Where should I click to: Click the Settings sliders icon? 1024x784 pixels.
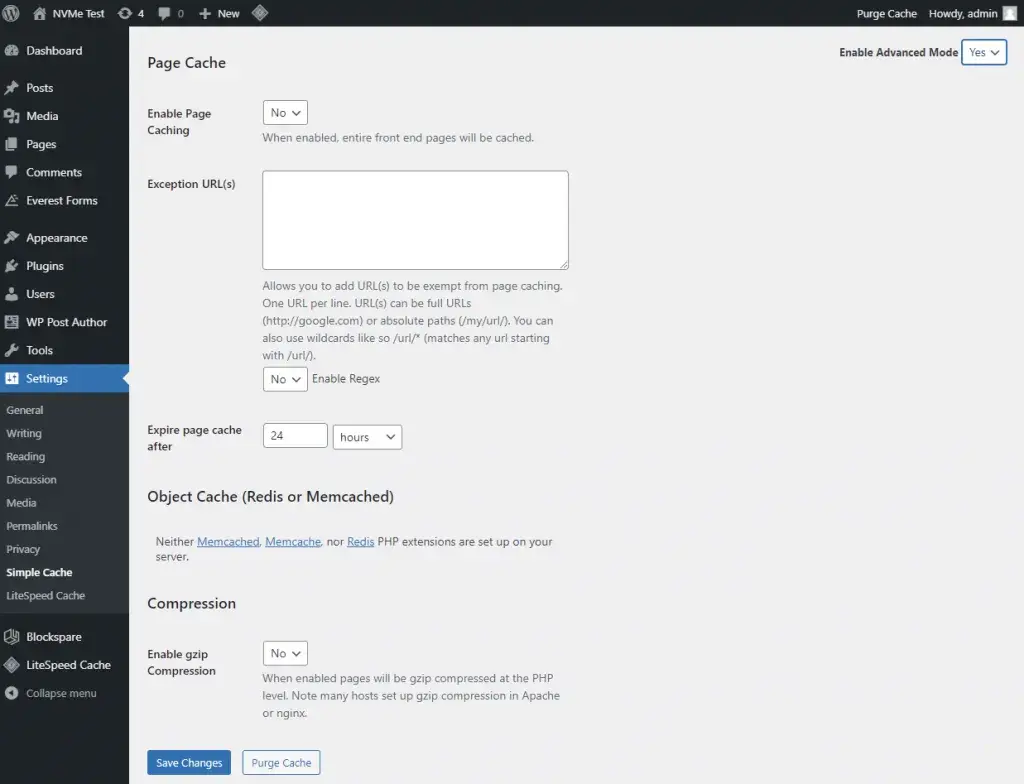pyautogui.click(x=11, y=378)
